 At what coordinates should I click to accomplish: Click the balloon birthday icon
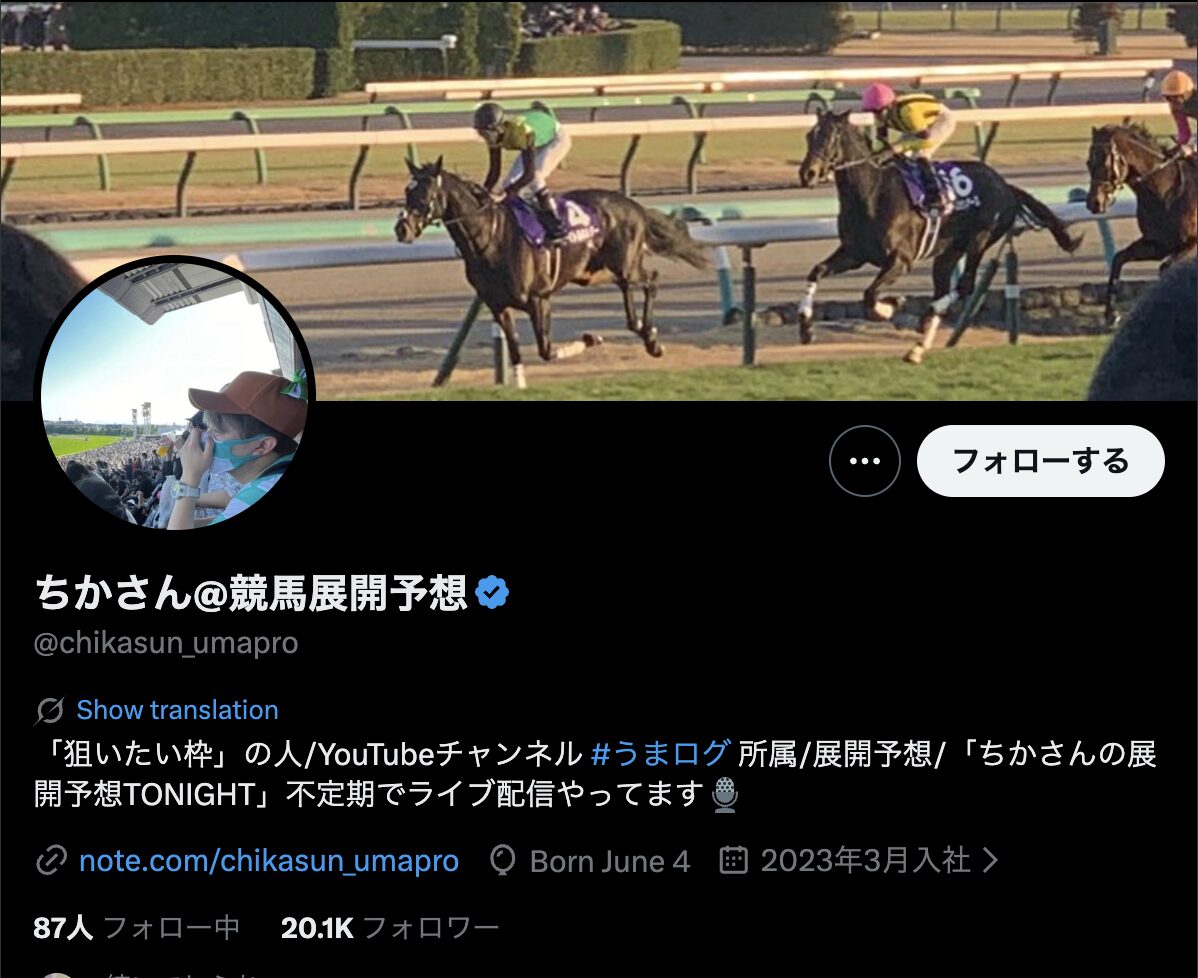pos(503,860)
